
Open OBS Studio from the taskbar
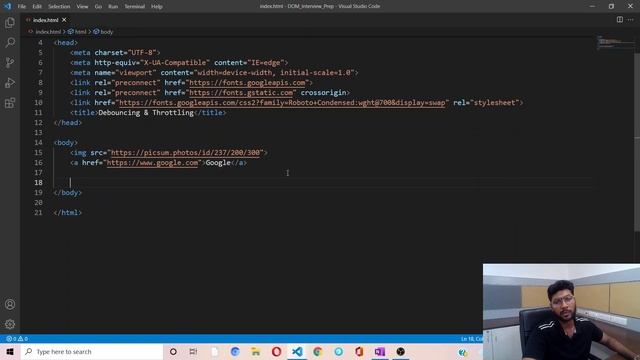400,351
